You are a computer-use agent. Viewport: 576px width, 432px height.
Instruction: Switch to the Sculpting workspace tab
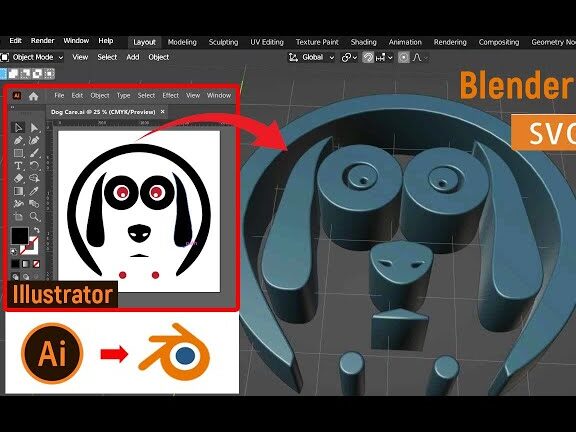(223, 42)
